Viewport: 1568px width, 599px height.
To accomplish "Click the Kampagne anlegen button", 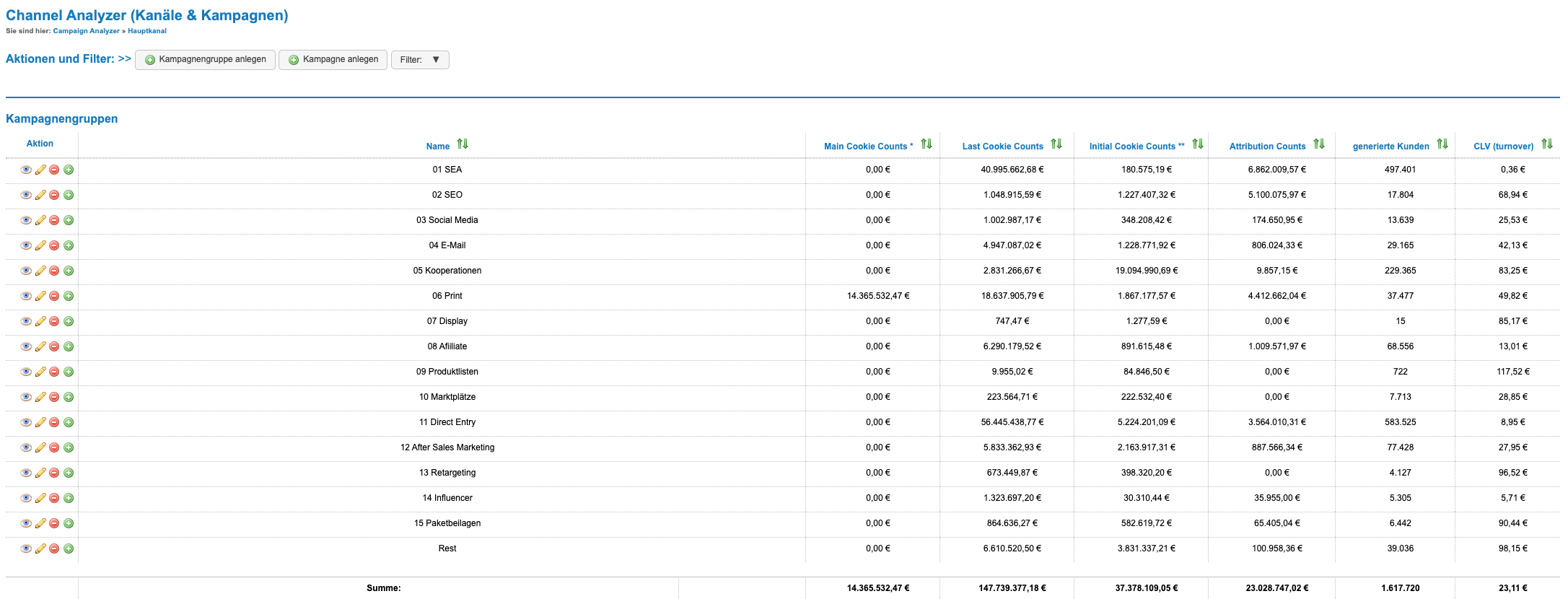I will 333,60.
